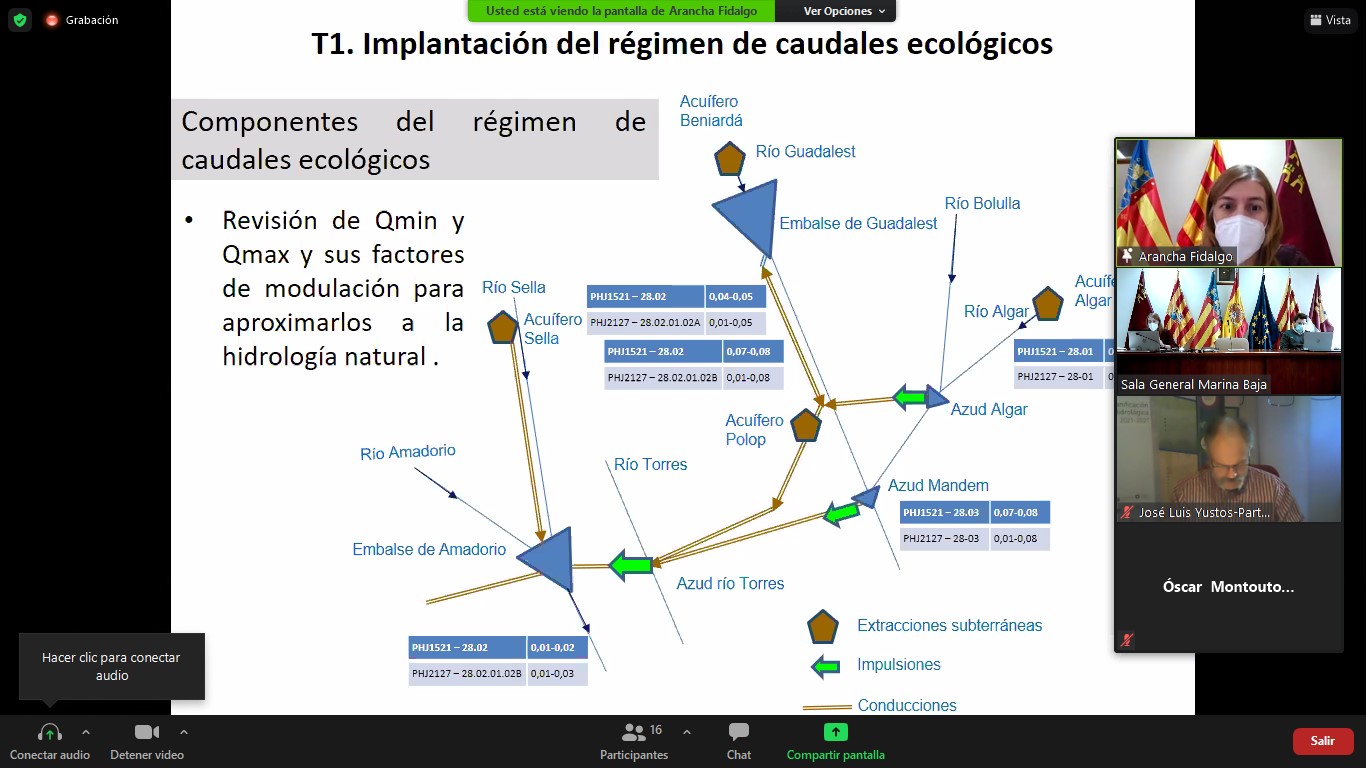The image size is (1366, 768).
Task: Expand chevron next to Participantes
Action: pos(686,732)
